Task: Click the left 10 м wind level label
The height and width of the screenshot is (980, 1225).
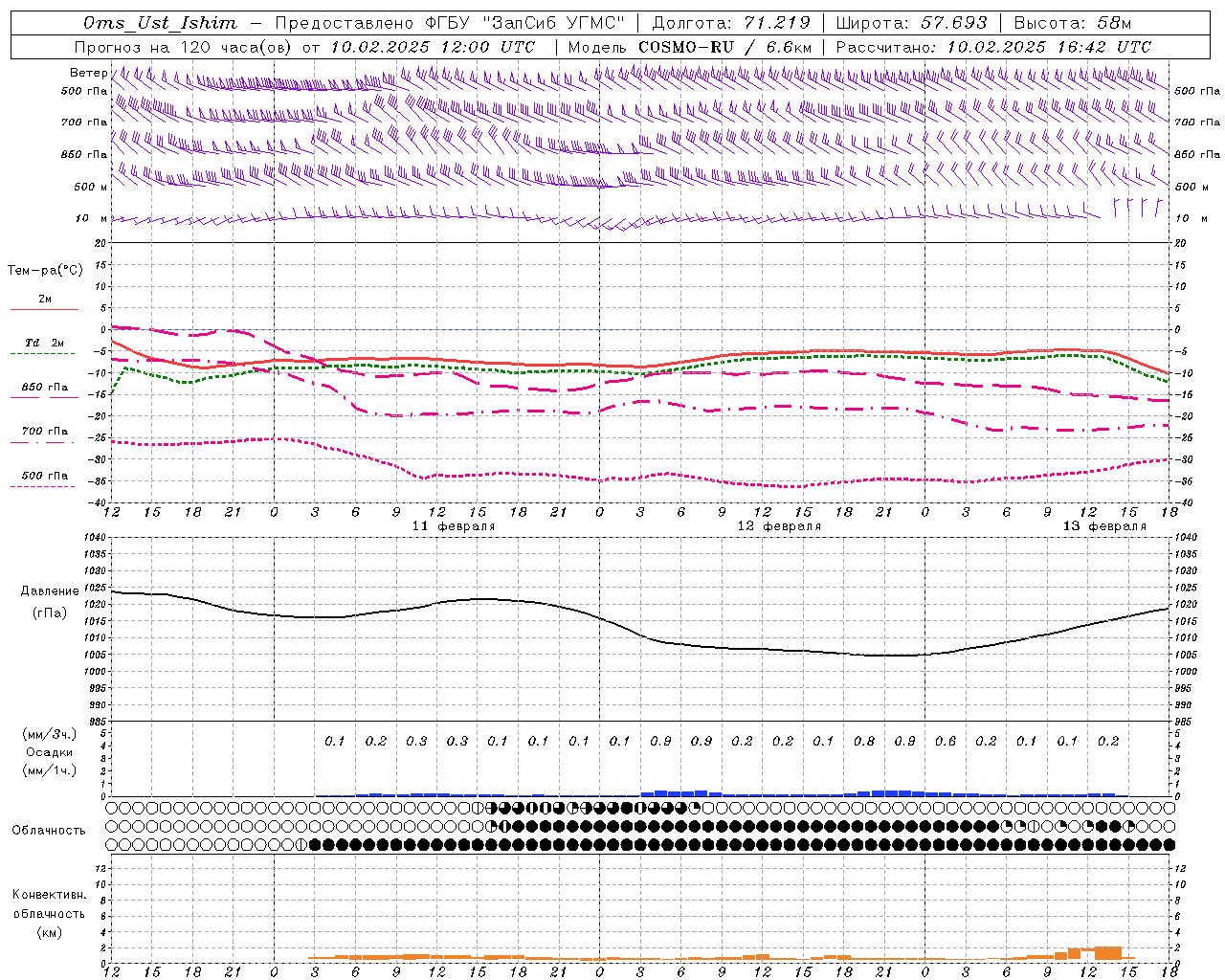Action: [x=91, y=218]
